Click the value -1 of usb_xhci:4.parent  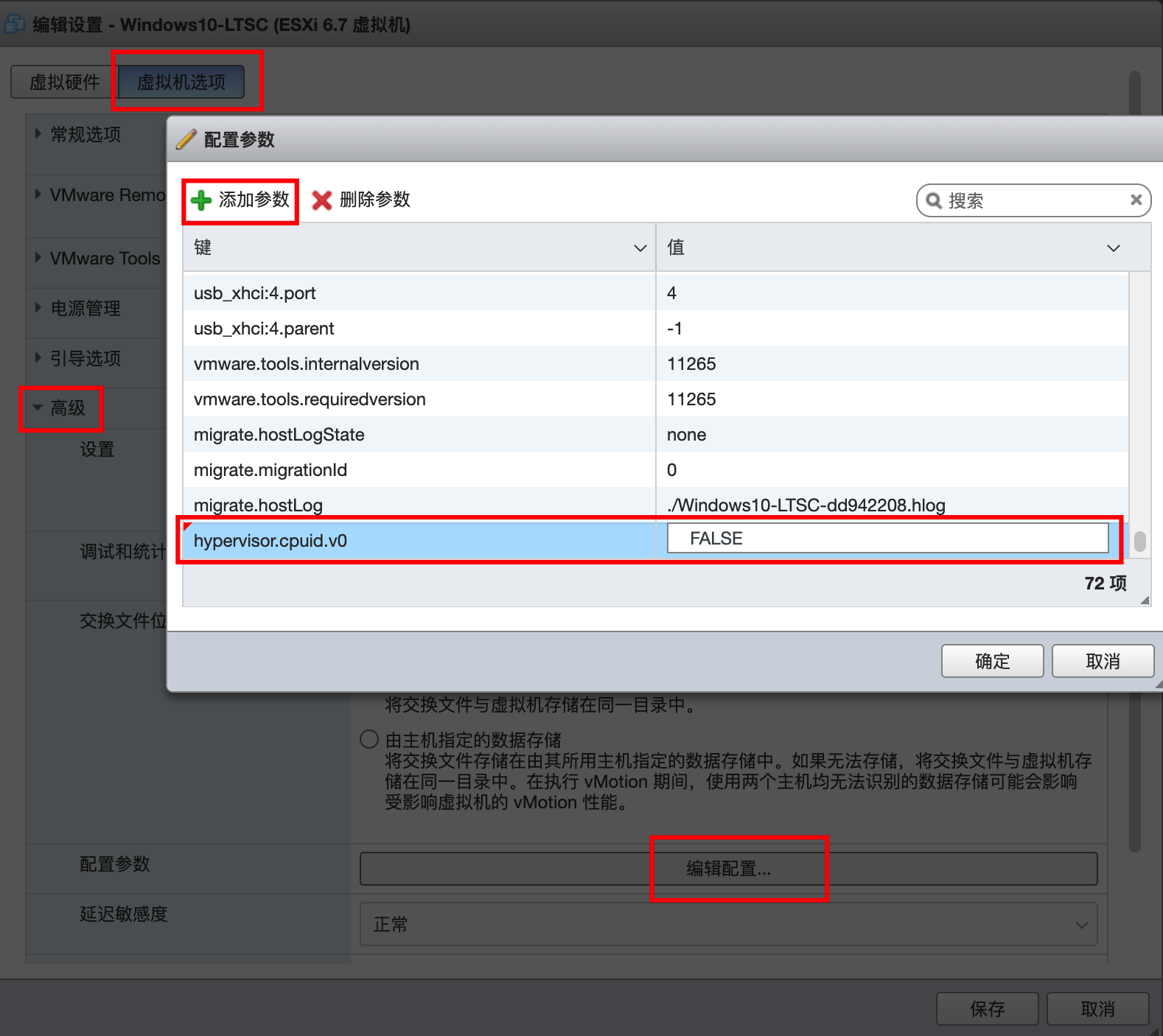(x=674, y=328)
